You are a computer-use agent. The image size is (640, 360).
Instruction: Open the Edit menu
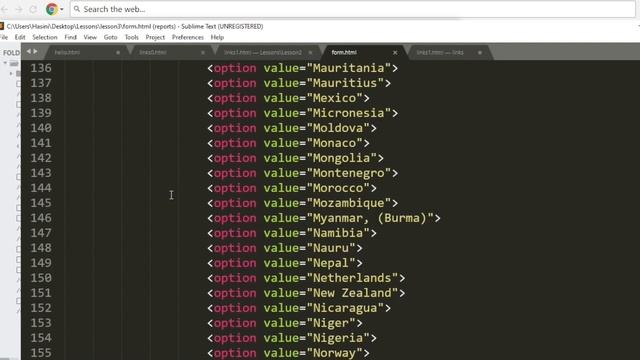(20, 37)
